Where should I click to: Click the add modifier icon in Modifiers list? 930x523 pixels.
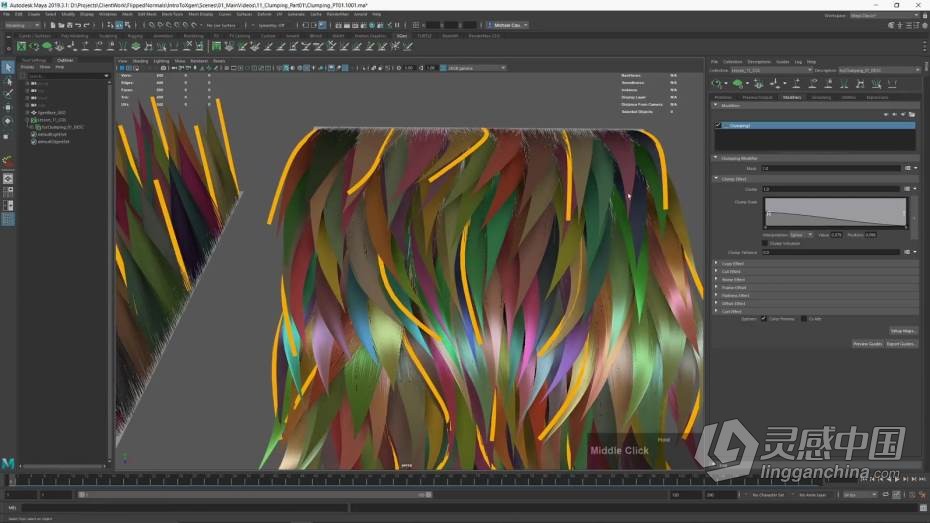point(886,114)
